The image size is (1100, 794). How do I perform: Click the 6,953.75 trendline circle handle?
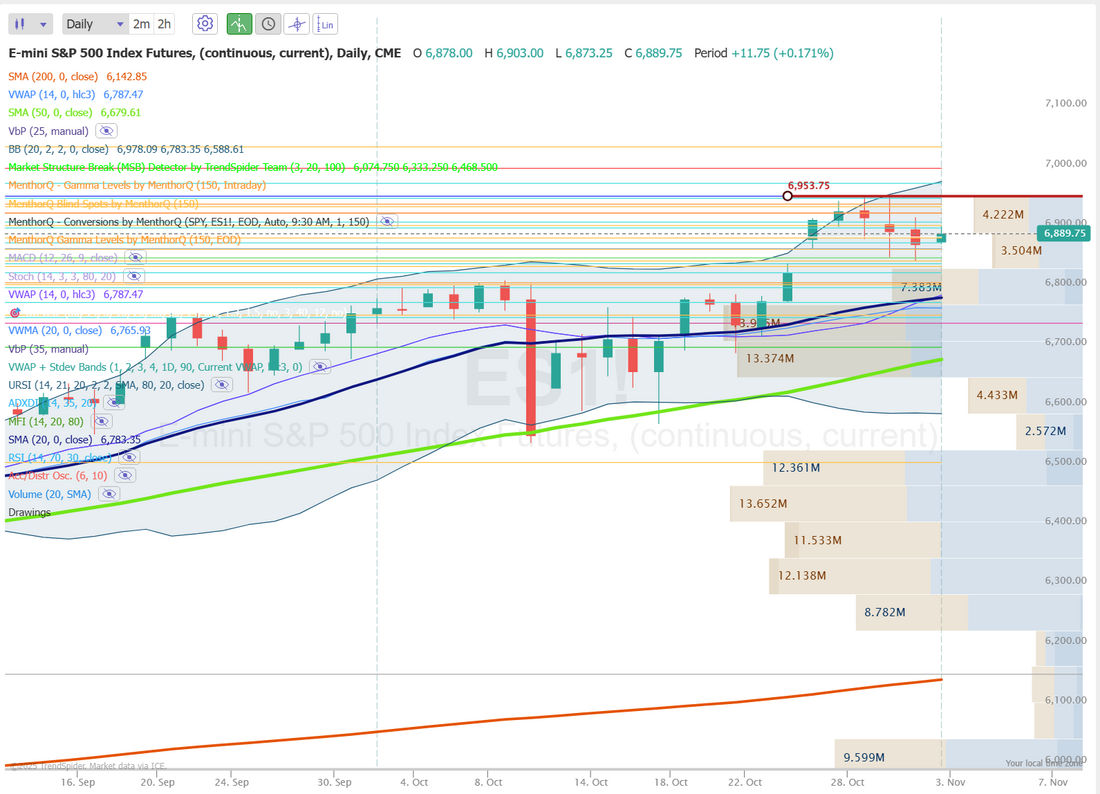[x=788, y=195]
